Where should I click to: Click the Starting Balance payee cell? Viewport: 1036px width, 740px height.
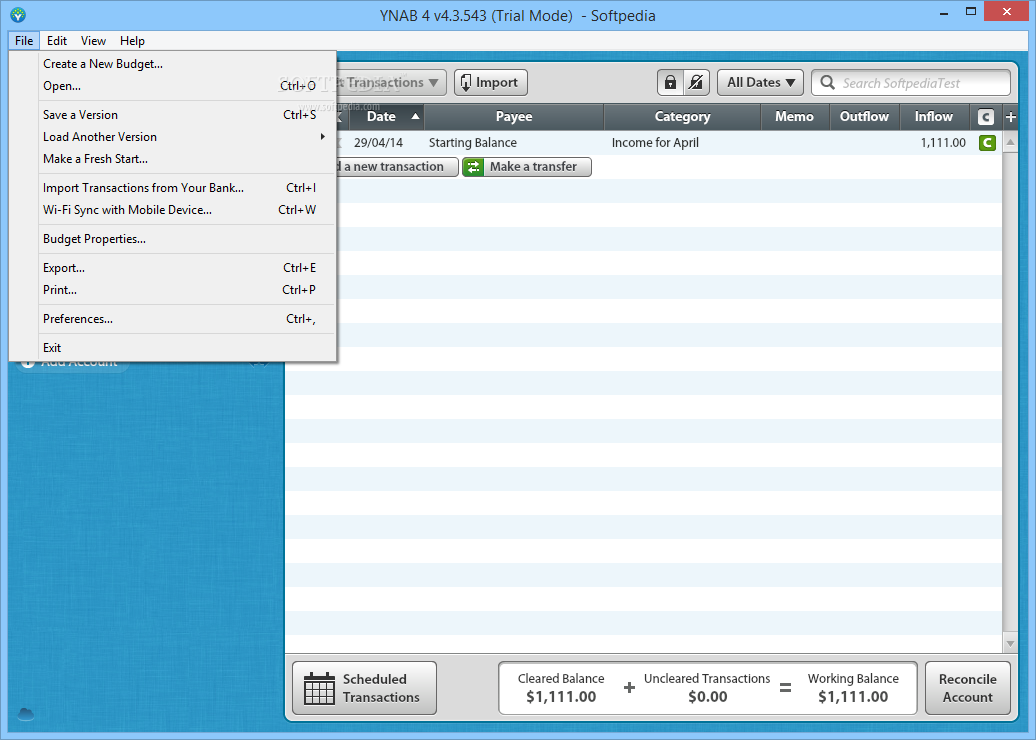472,143
